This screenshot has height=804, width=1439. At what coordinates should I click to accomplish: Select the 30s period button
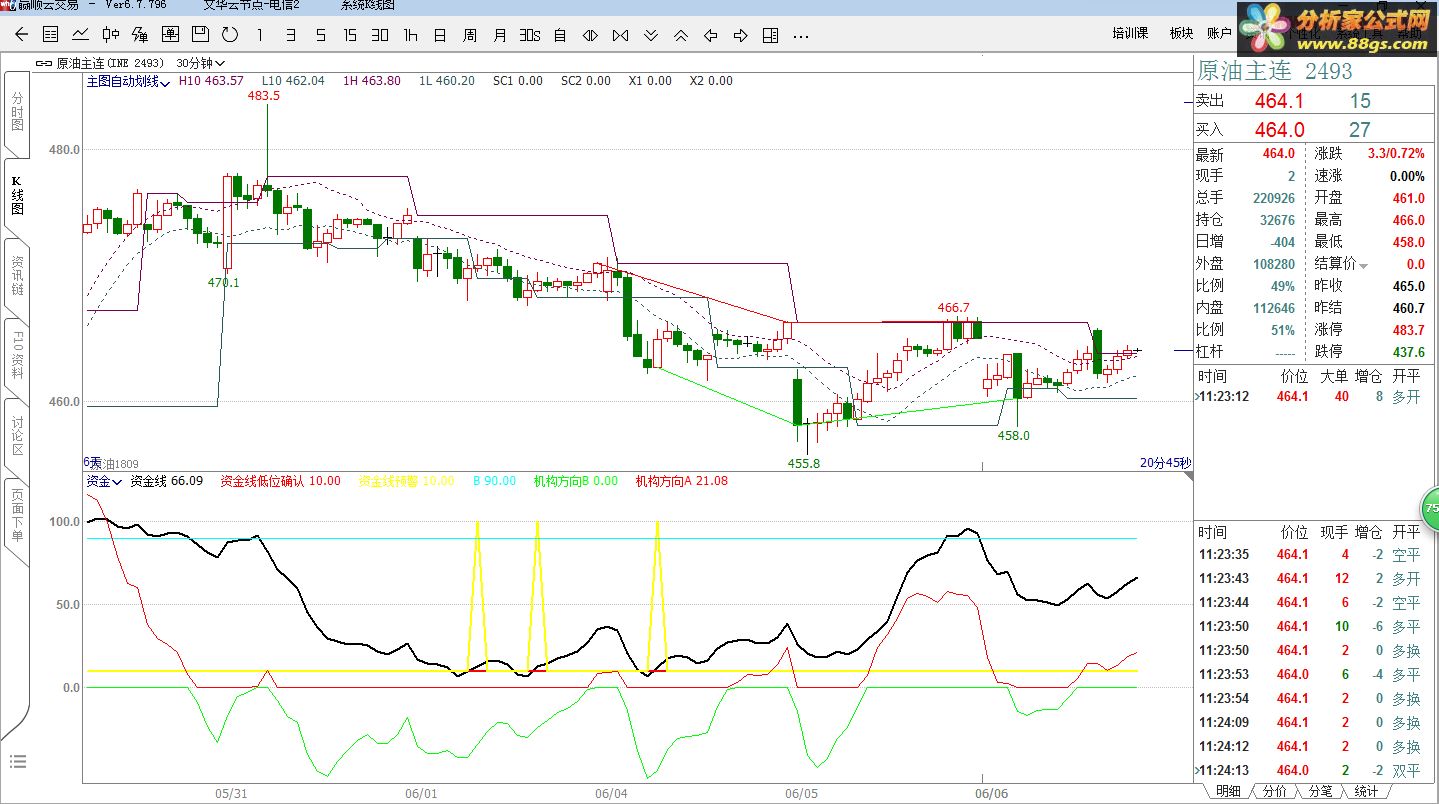pos(530,35)
